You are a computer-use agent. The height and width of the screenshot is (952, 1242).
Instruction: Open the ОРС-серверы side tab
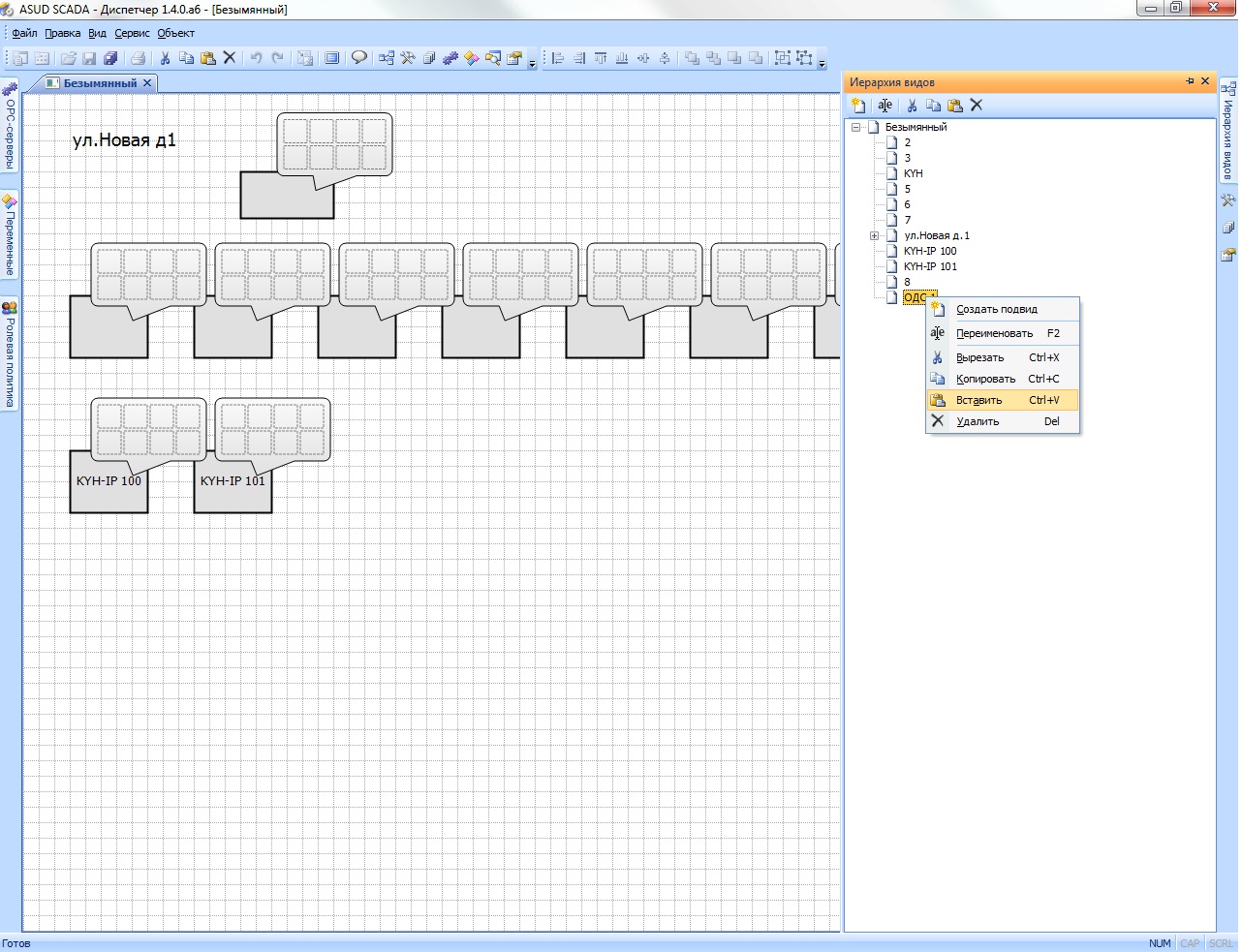point(10,128)
